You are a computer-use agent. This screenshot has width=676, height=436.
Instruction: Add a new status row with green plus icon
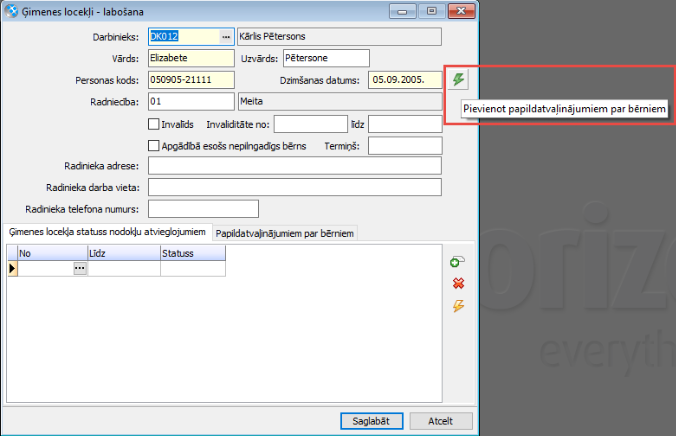click(x=457, y=262)
